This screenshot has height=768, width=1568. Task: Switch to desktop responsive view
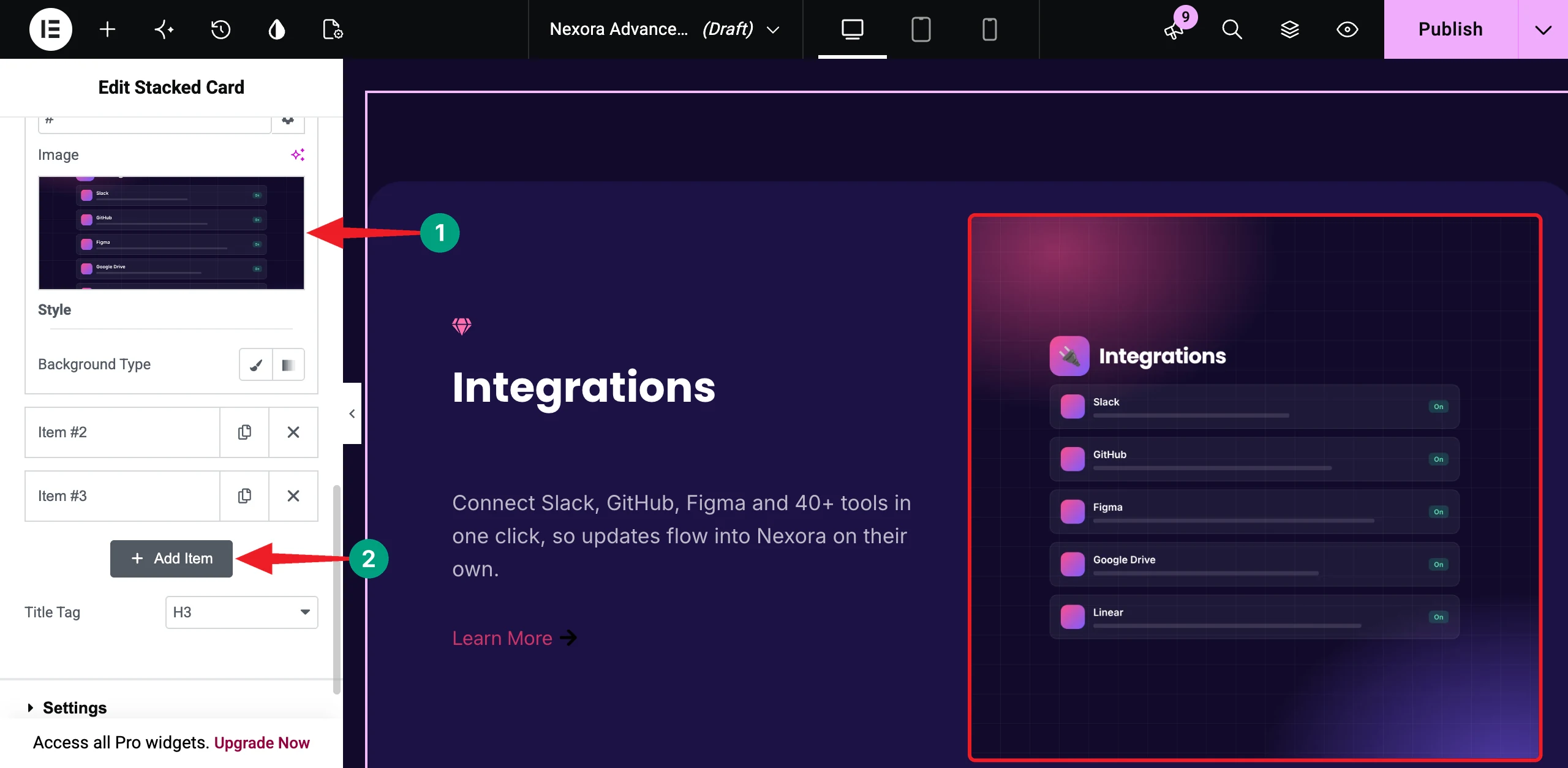pyautogui.click(x=853, y=29)
